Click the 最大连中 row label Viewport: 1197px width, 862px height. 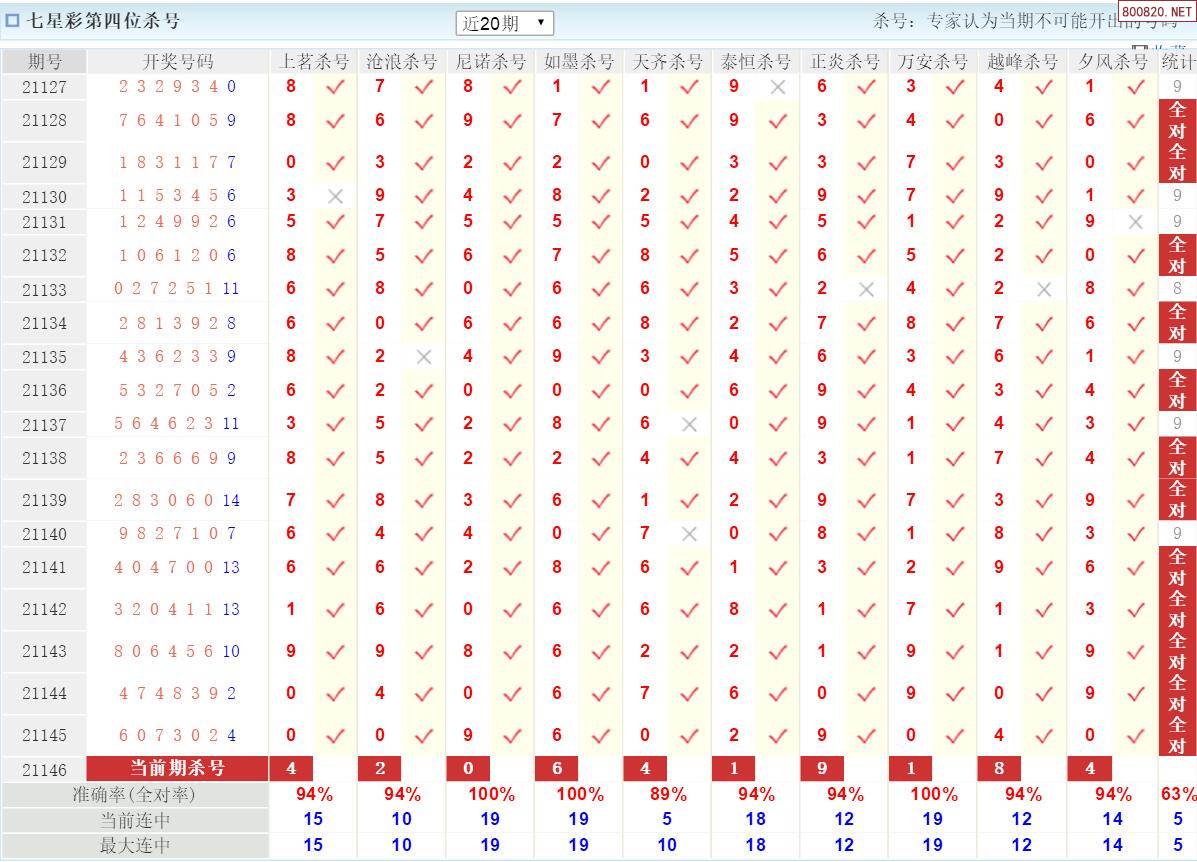(x=135, y=845)
